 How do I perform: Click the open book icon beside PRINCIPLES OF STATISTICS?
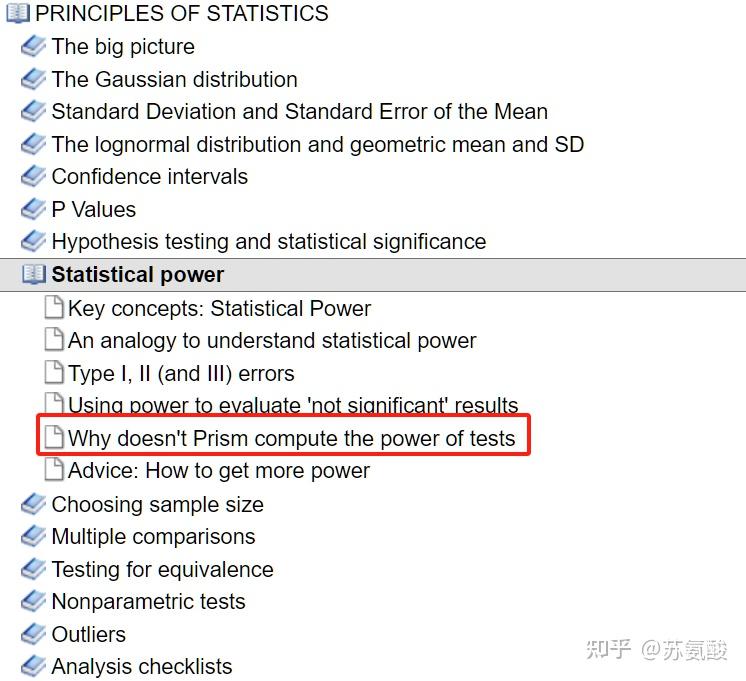18,14
